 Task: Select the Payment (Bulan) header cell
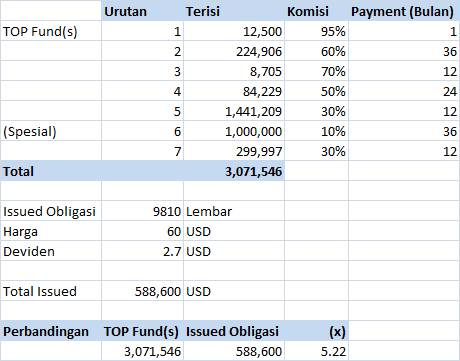pyautogui.click(x=404, y=11)
